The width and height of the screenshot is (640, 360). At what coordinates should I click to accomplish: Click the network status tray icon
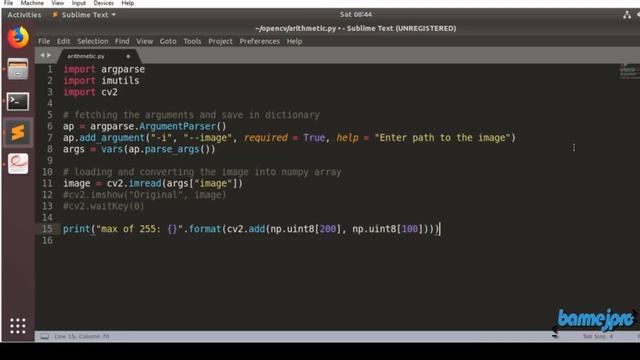[627, 15]
